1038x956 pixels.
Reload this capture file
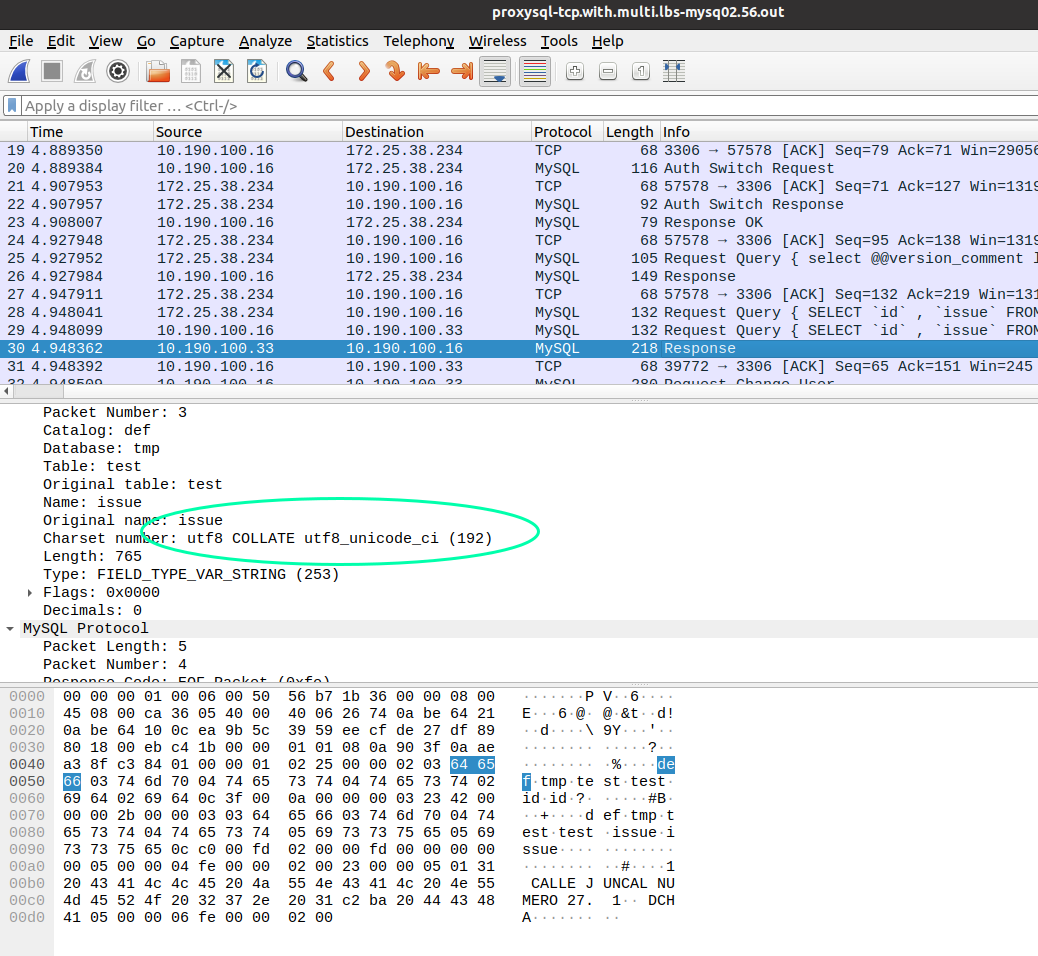click(x=257, y=71)
